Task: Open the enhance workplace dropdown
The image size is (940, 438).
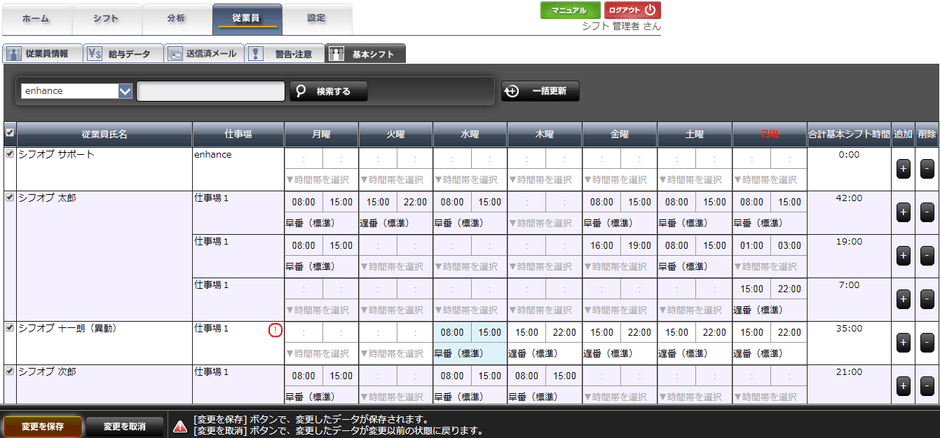Action: [x=77, y=91]
